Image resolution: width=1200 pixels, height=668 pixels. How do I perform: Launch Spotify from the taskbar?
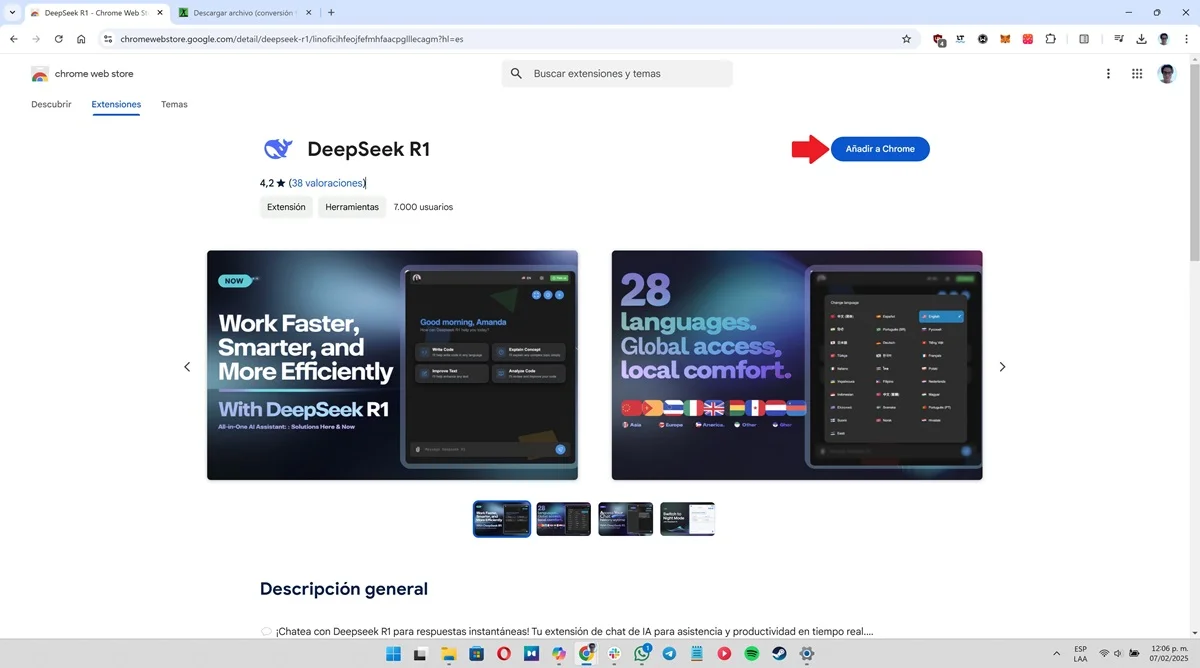(x=751, y=655)
